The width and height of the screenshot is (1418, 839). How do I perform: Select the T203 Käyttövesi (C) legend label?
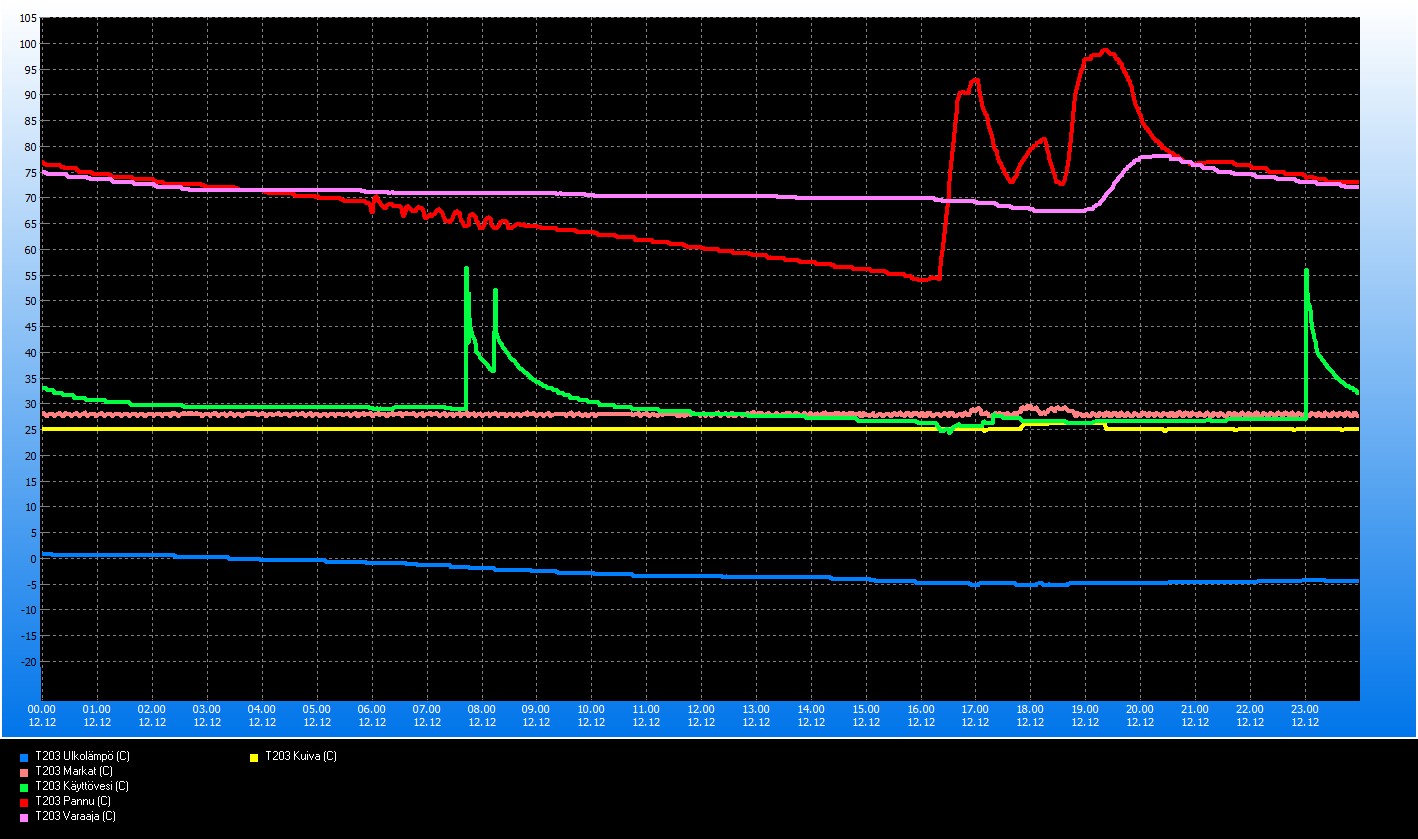pos(81,787)
